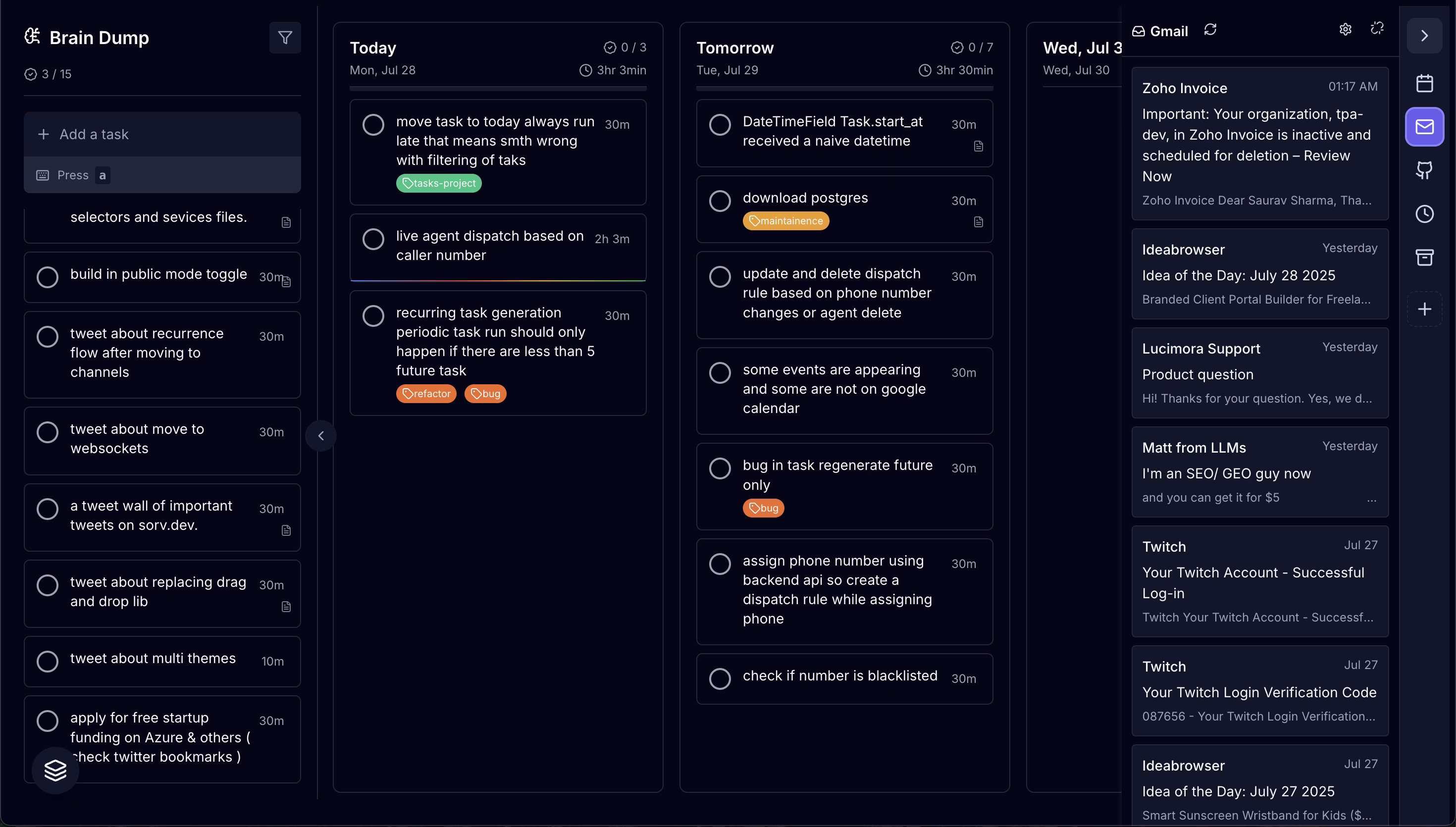
Task: Click the layers stack button at bottom left
Action: (55, 770)
